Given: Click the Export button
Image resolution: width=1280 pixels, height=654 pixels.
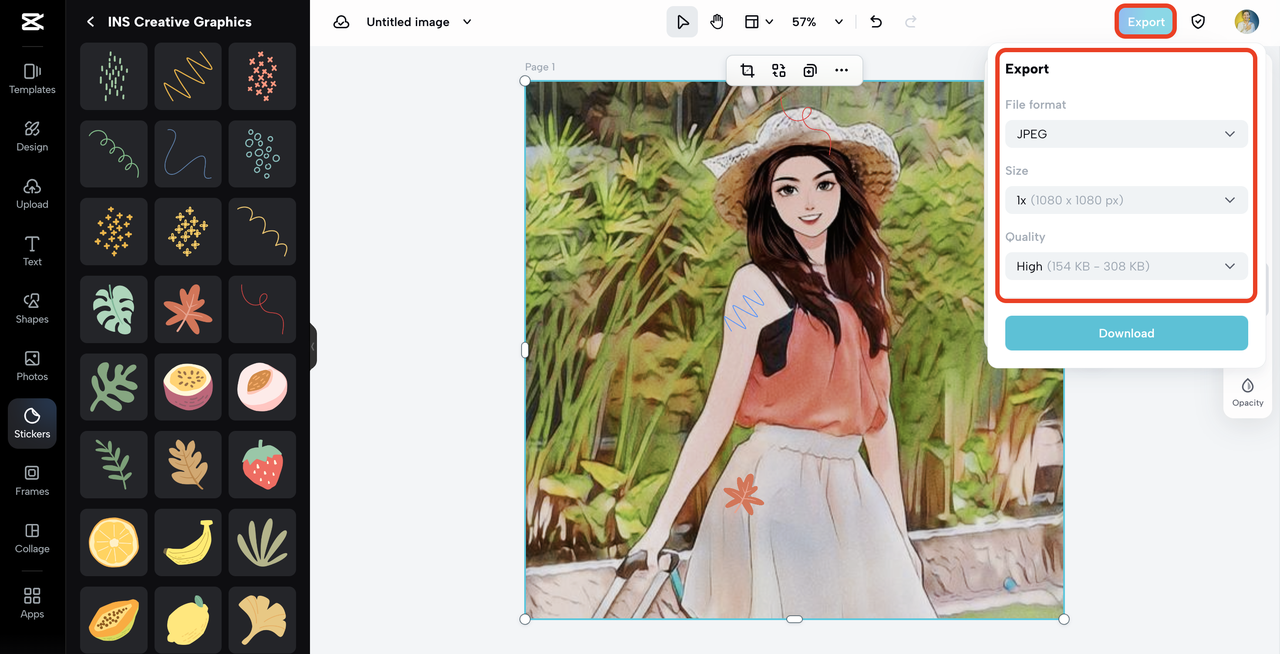Looking at the screenshot, I should click(1146, 22).
